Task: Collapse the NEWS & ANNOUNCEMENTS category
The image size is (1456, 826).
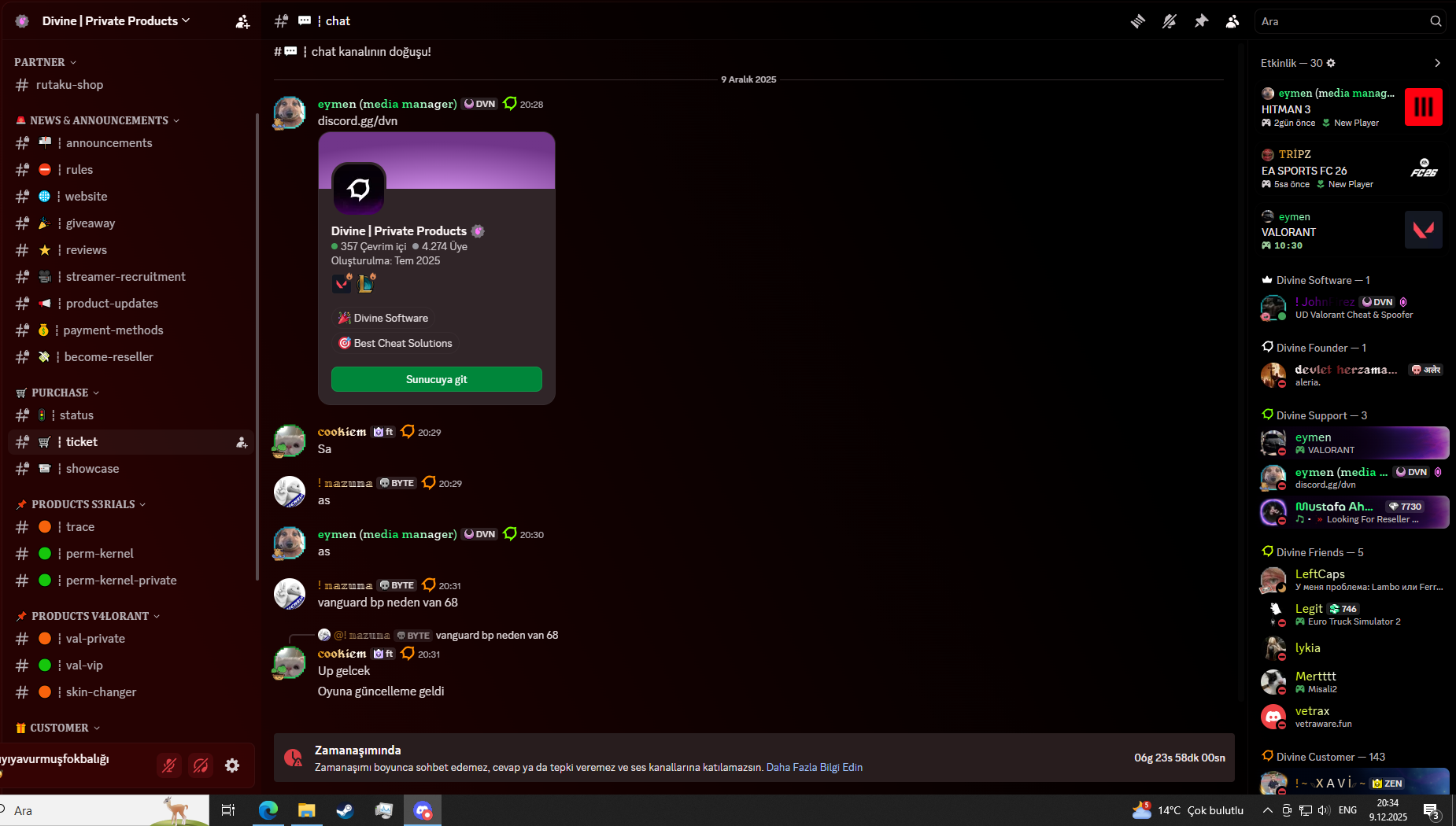Action: click(98, 120)
